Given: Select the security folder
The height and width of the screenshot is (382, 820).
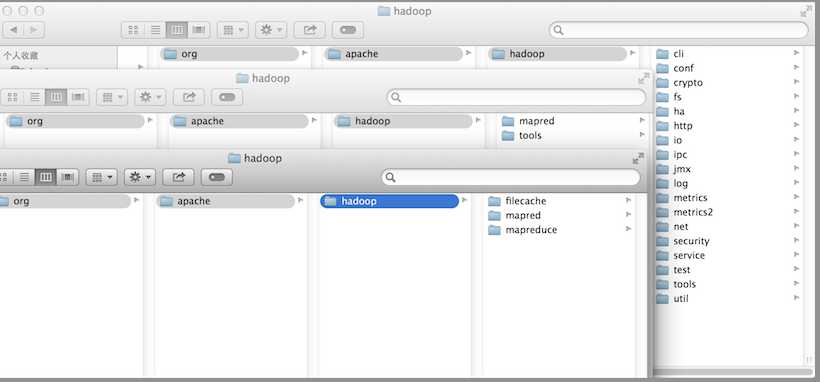Looking at the screenshot, I should (x=728, y=241).
